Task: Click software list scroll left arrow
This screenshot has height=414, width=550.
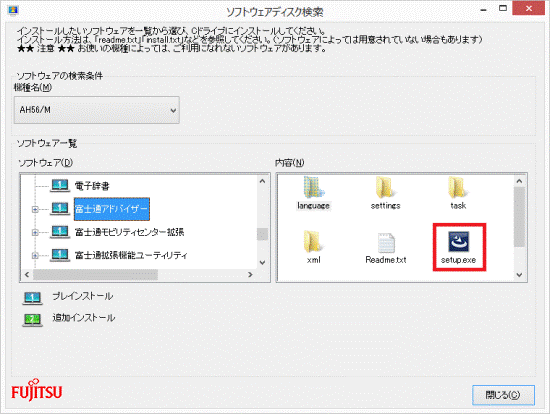Action: (27, 274)
